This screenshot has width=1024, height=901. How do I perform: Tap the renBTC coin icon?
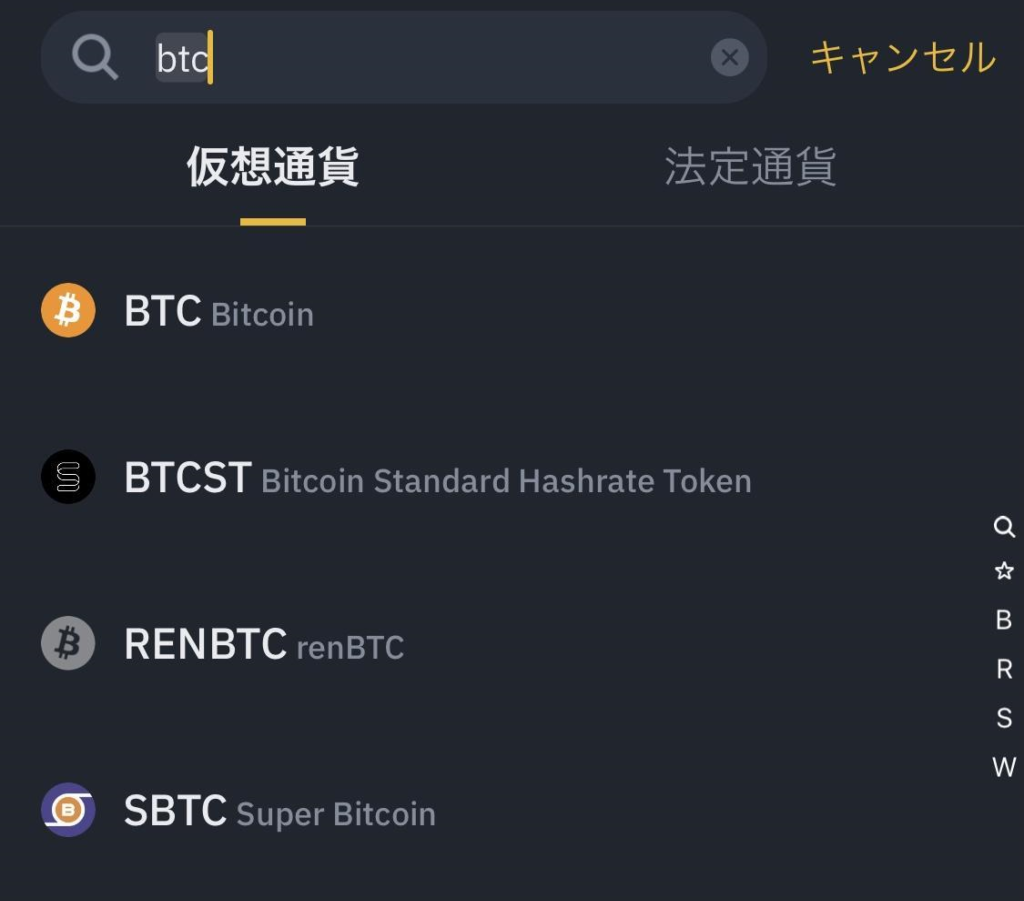click(x=67, y=644)
